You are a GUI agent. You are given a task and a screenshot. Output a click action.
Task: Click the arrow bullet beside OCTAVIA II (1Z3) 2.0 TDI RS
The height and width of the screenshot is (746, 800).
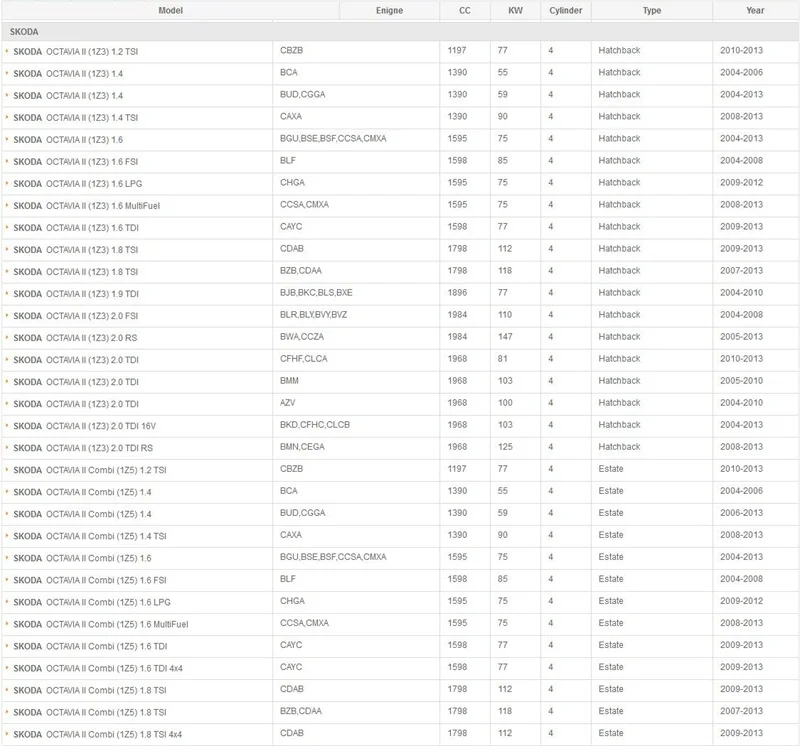point(7,447)
